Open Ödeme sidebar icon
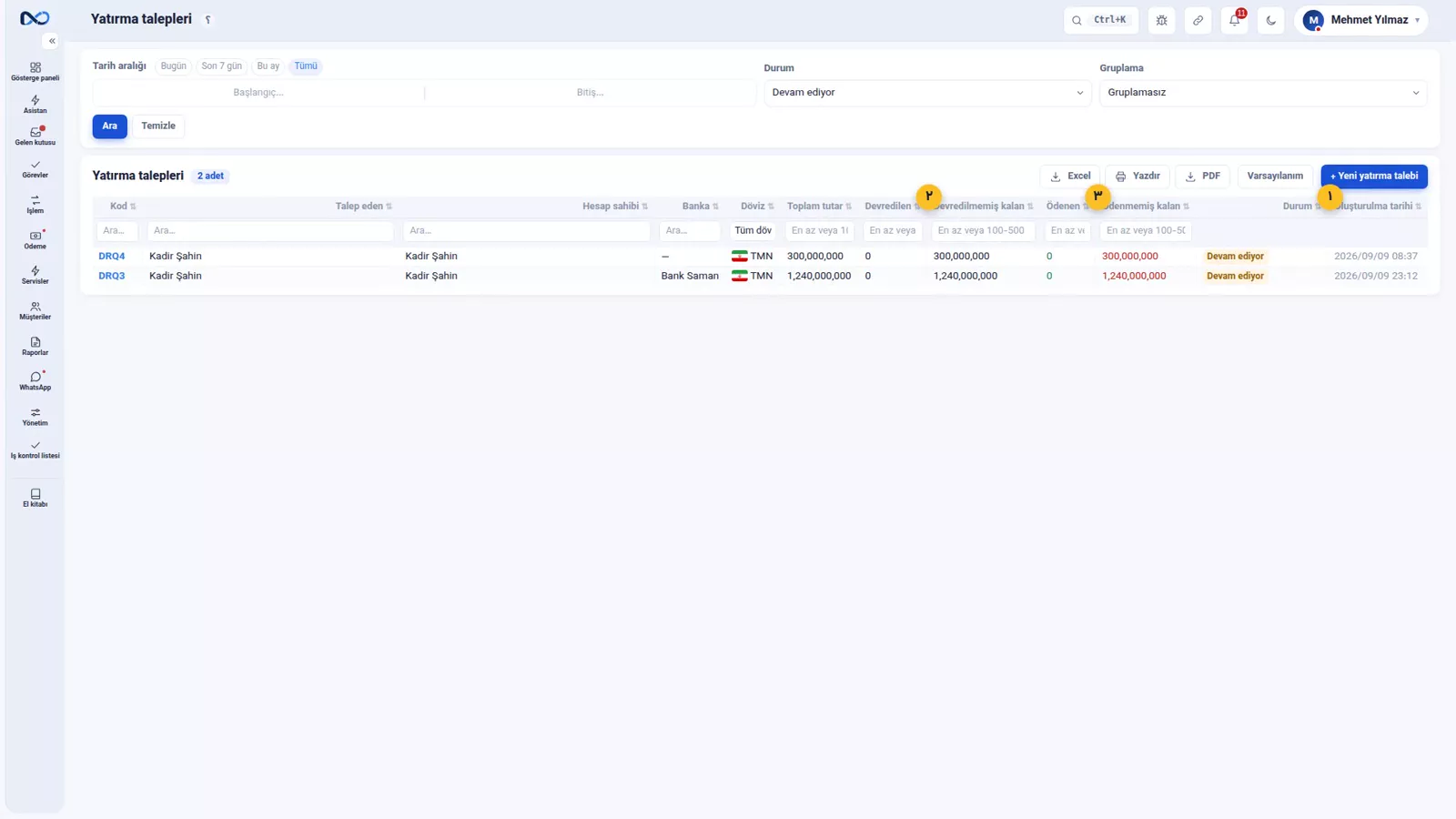Viewport: 1456px width, 819px height. point(35,239)
